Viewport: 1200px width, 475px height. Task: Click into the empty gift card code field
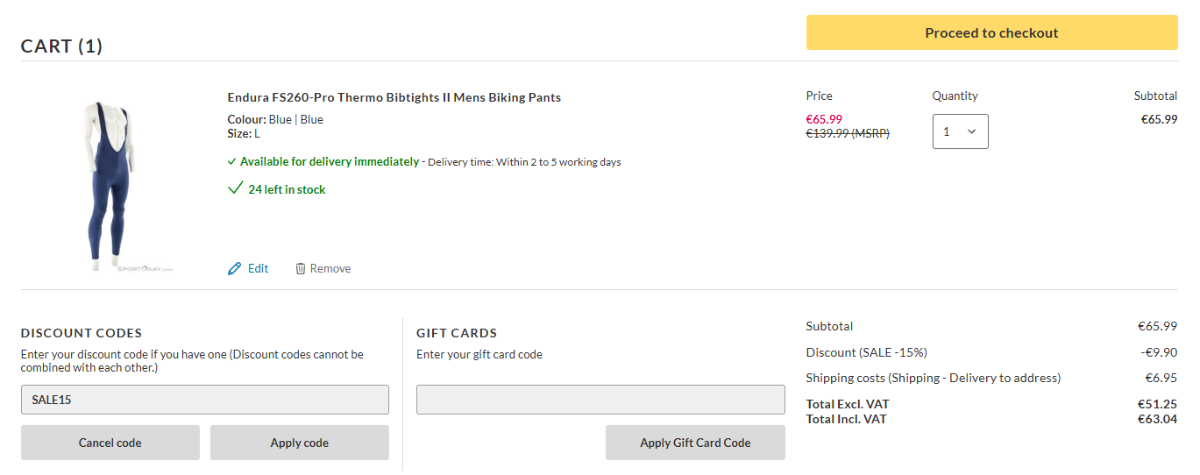coord(600,399)
